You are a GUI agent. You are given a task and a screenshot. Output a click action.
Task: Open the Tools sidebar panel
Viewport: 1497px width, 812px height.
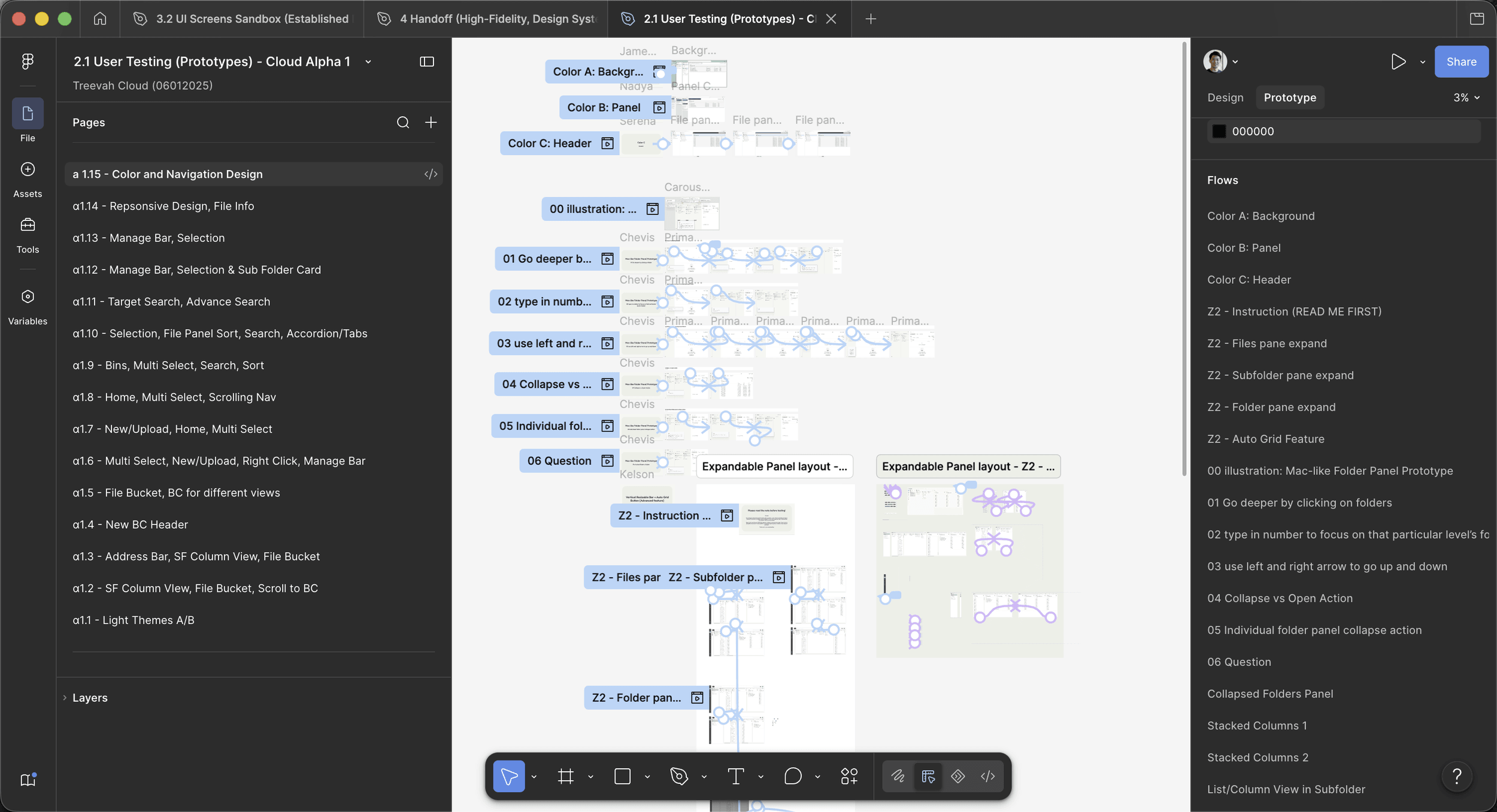pos(28,235)
